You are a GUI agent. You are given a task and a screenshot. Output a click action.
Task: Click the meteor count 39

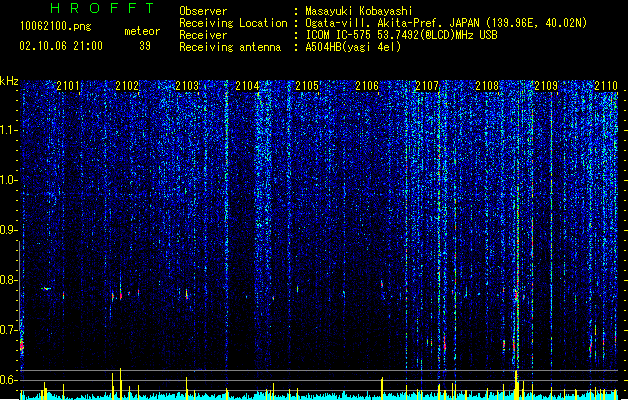click(x=145, y=46)
